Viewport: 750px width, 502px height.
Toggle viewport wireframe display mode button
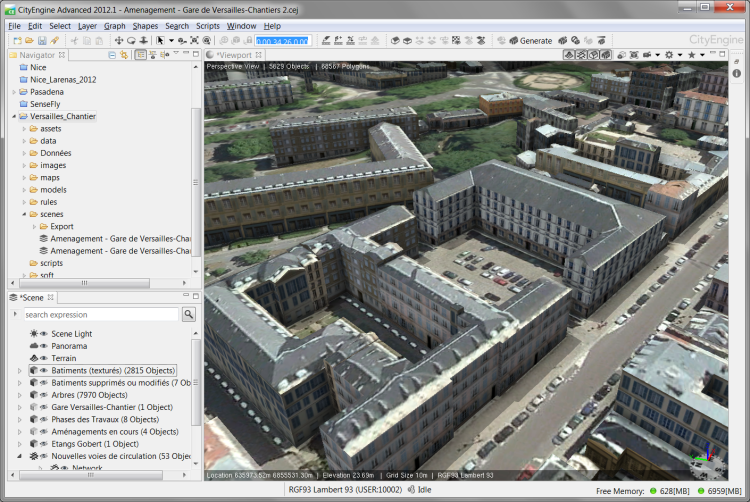tap(581, 55)
